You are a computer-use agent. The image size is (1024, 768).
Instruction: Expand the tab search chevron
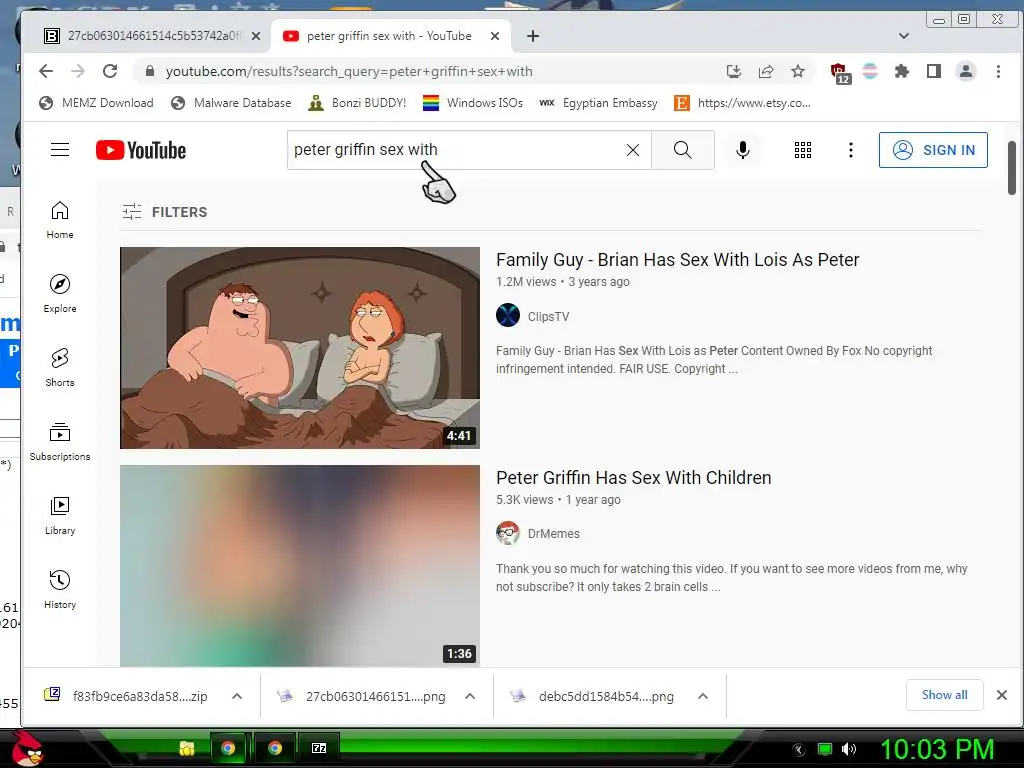pos(904,36)
